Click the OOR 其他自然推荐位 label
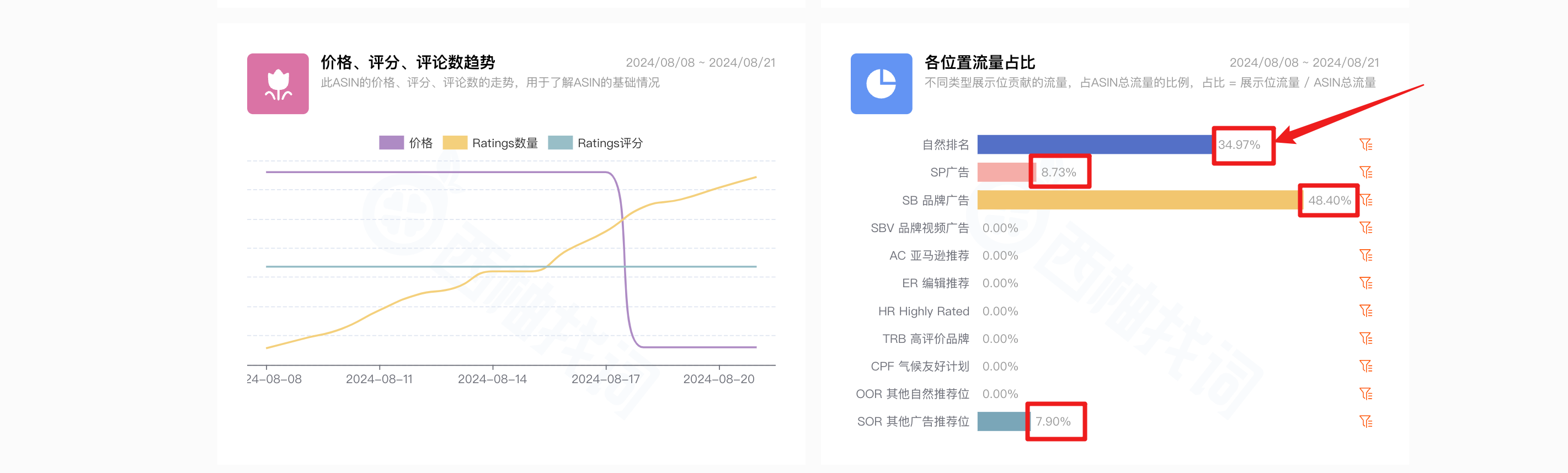 pos(913,394)
